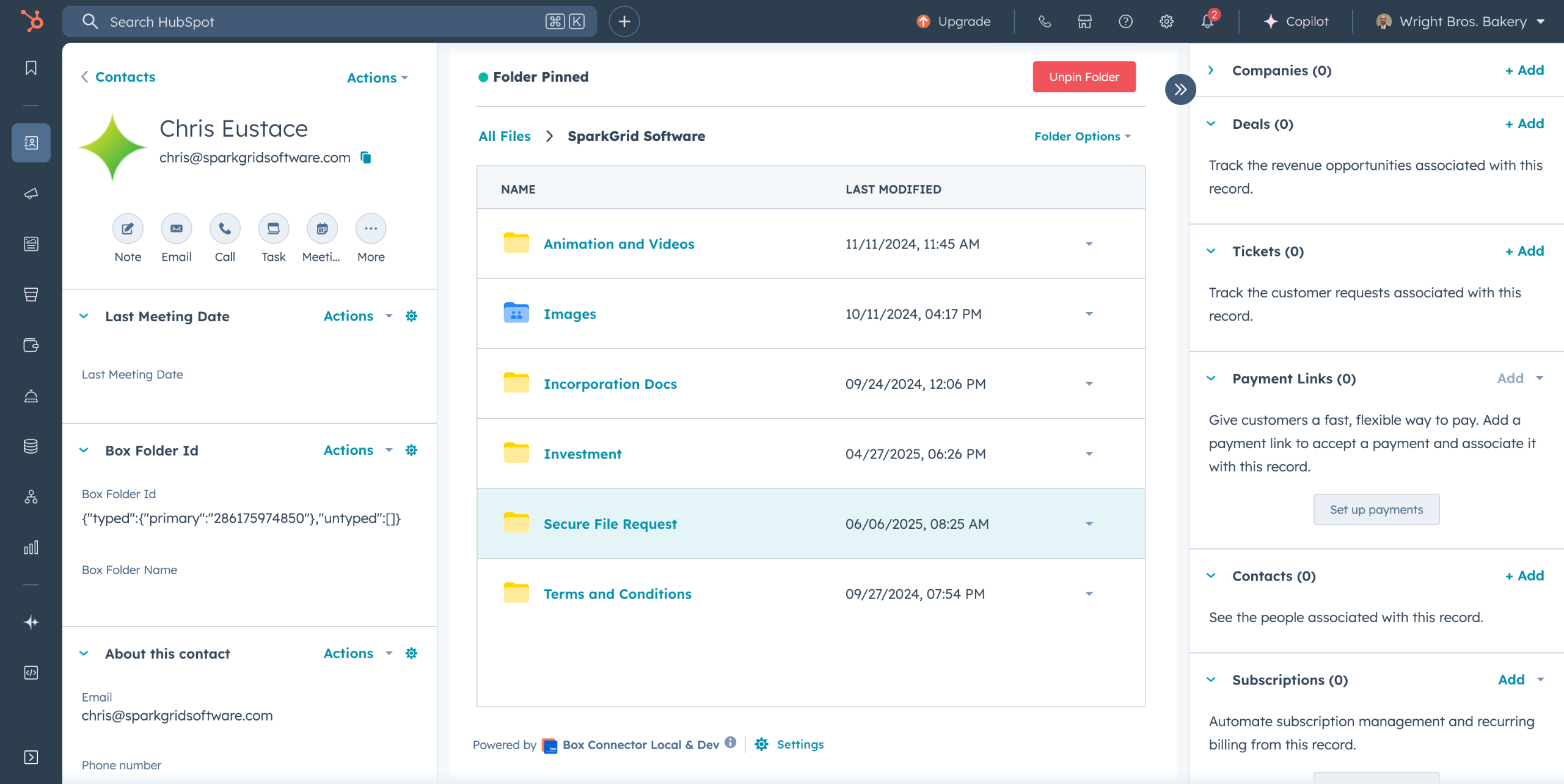The image size is (1564, 784).
Task: Open the Bookmarks sidebar icon
Action: coord(31,68)
